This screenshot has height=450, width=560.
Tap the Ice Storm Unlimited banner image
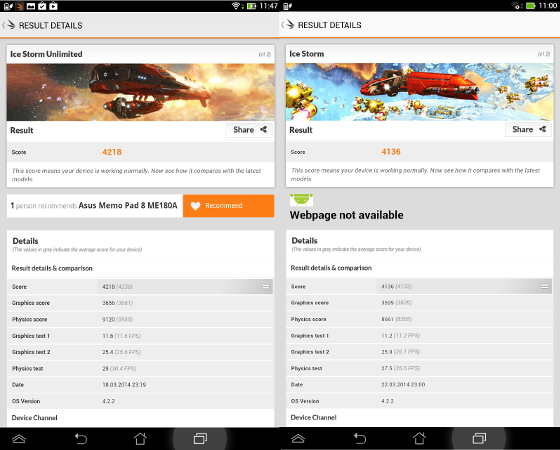click(141, 92)
